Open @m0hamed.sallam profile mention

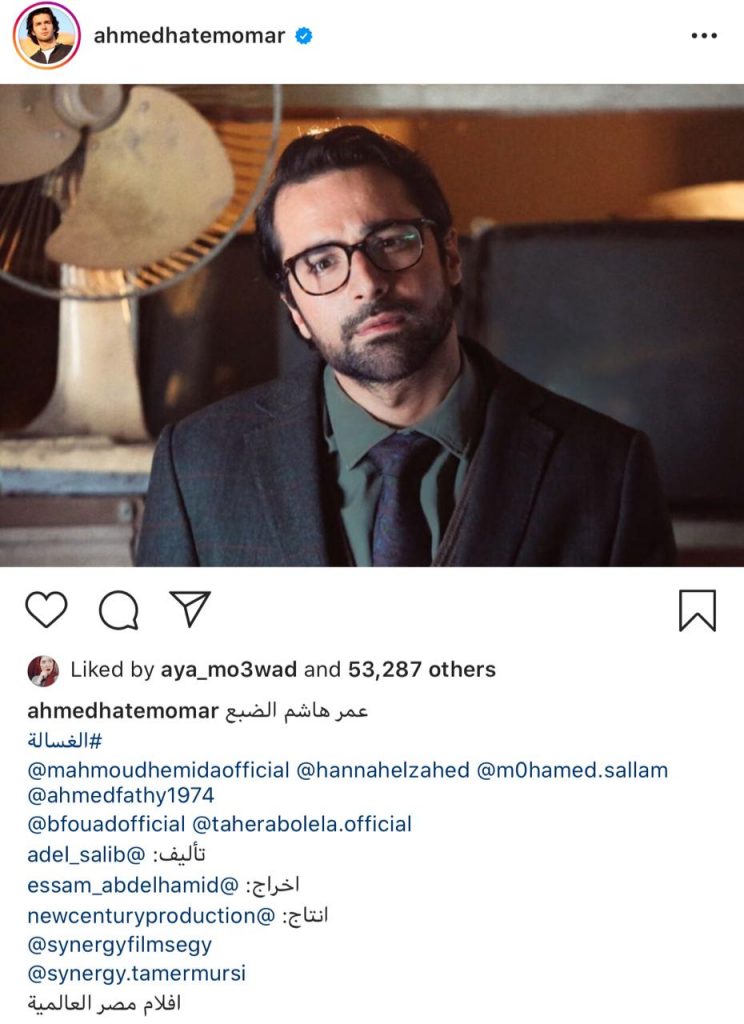point(572,770)
